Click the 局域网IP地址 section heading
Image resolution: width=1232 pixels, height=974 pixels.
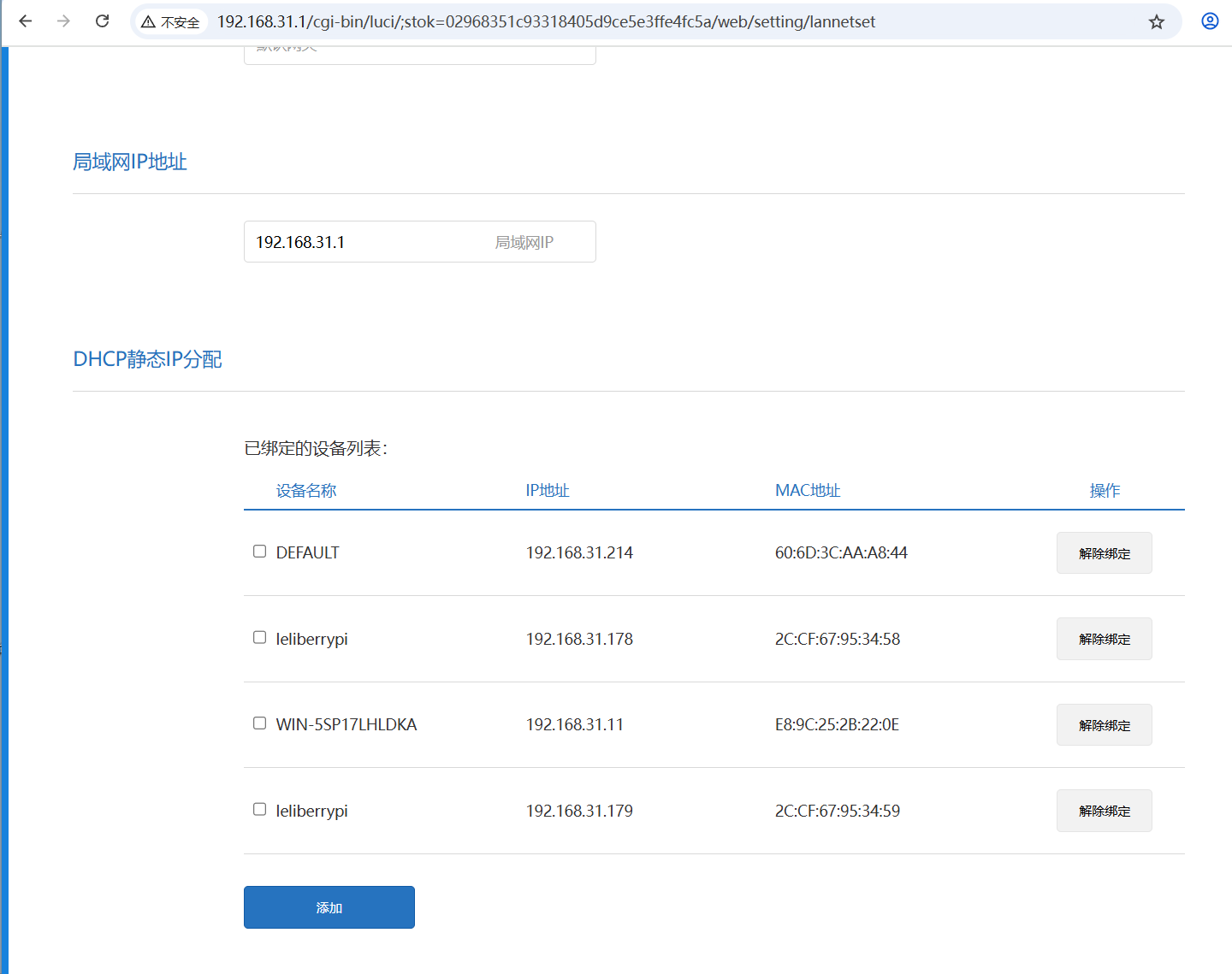(x=130, y=162)
